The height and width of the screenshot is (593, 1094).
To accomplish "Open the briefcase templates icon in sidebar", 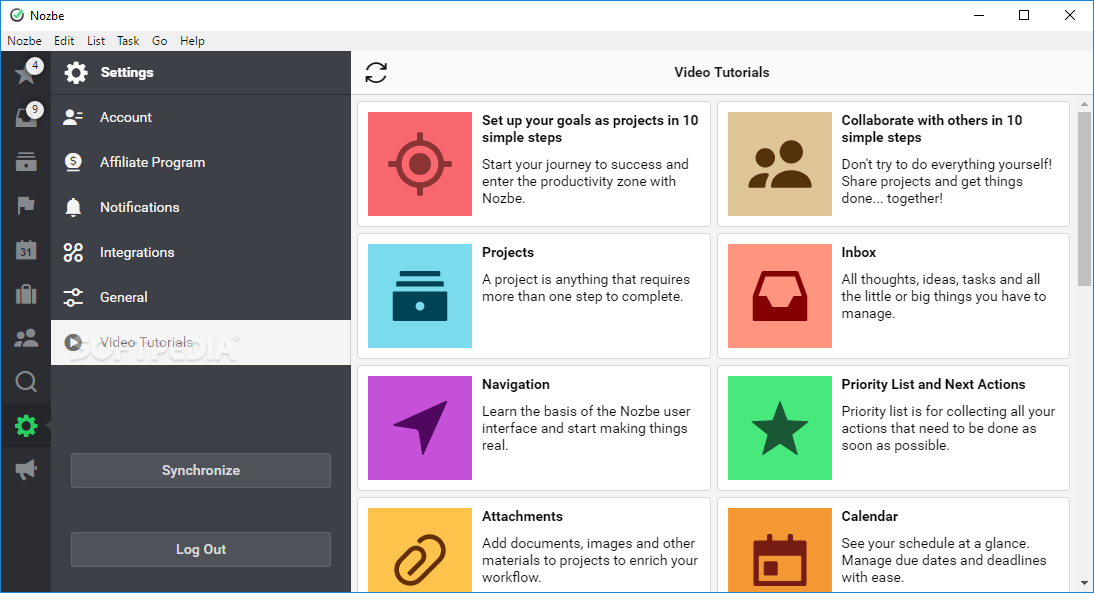I will tap(26, 294).
